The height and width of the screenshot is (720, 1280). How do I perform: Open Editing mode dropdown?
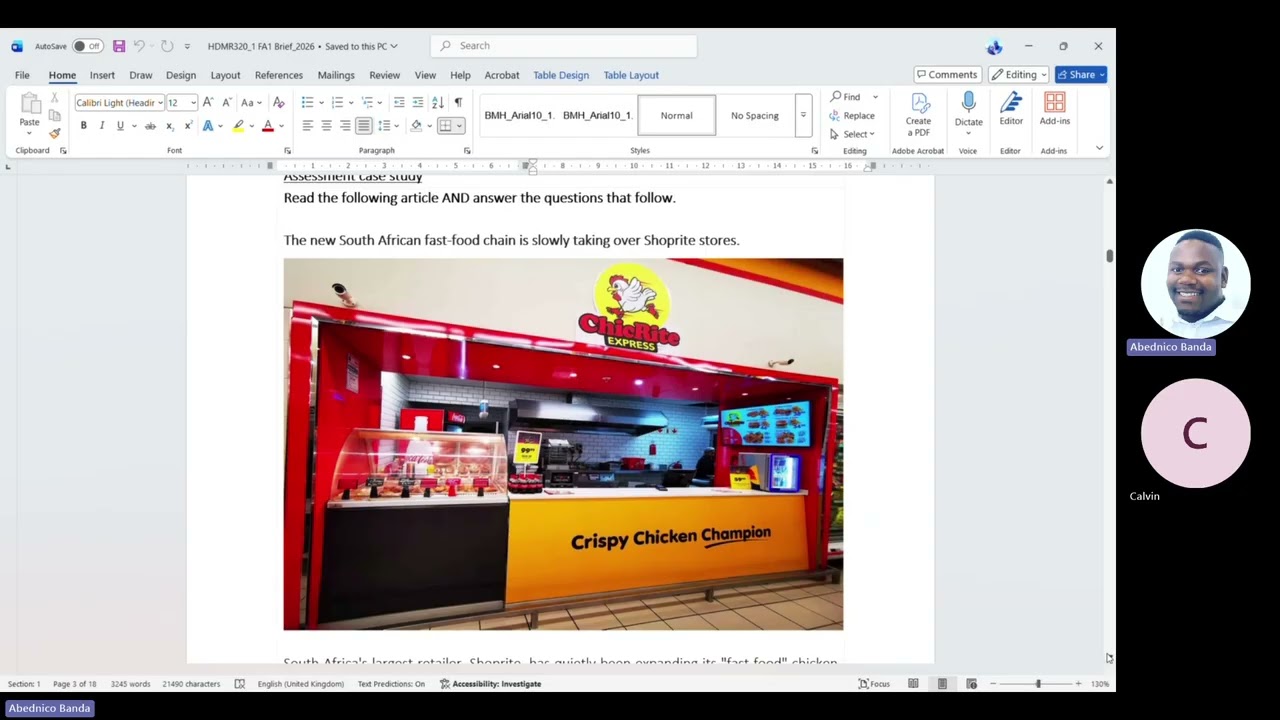click(x=1018, y=75)
